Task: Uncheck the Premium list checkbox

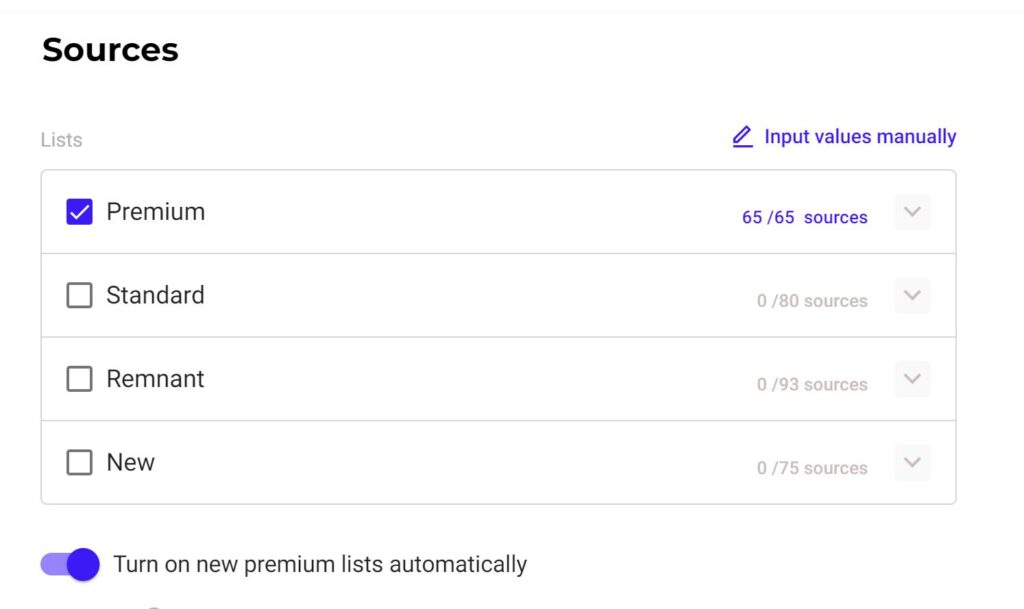Action: pos(79,211)
